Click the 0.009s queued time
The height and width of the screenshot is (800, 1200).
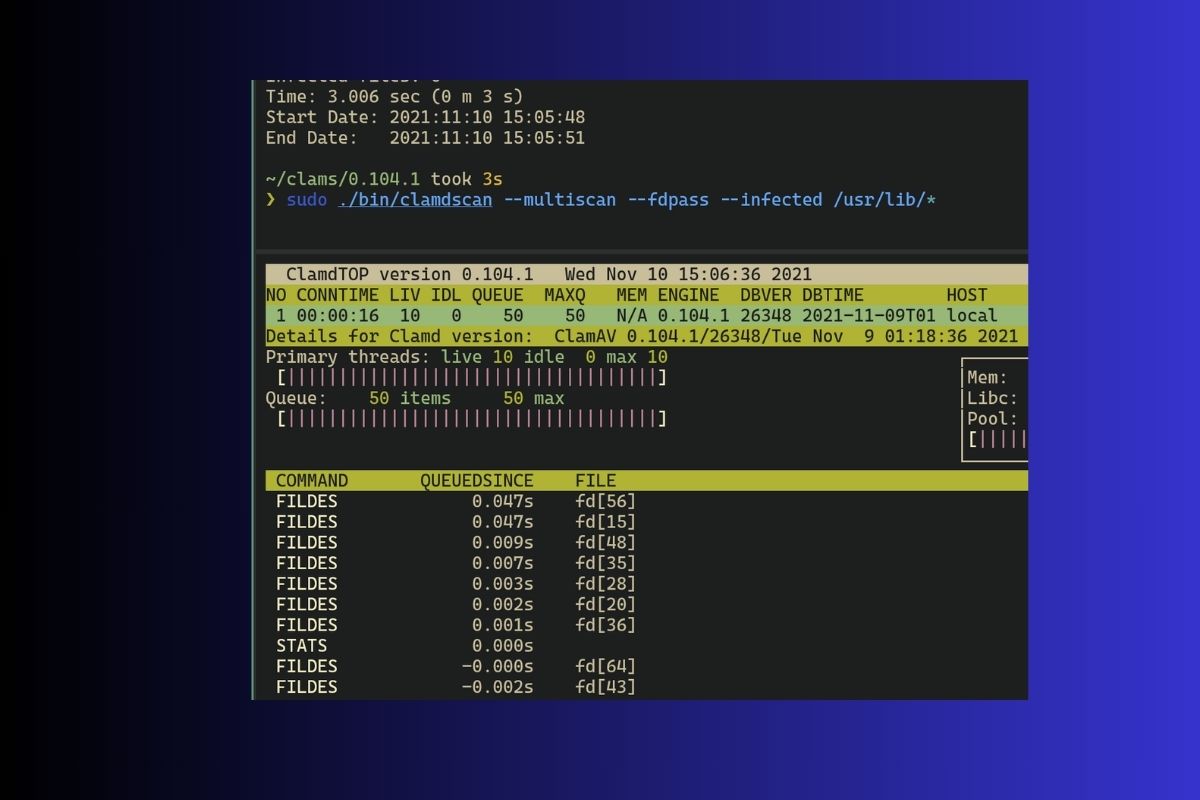503,543
